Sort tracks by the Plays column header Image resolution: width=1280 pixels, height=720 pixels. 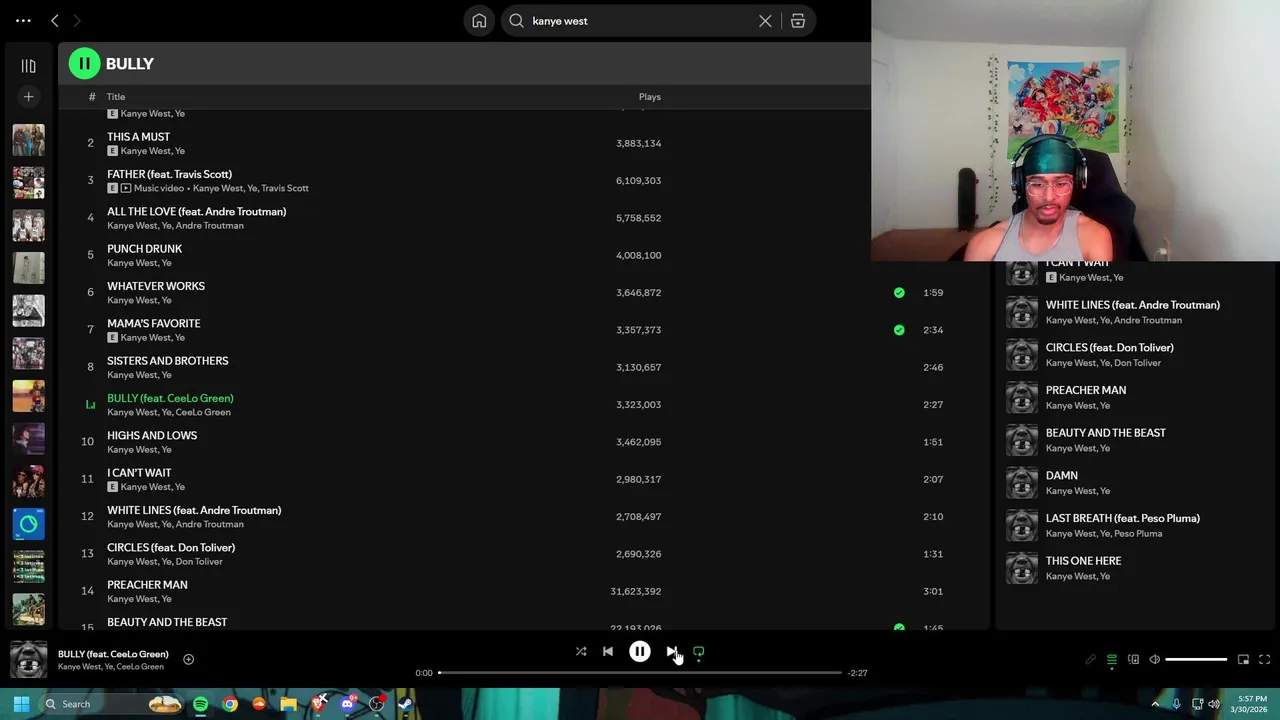[x=650, y=97]
